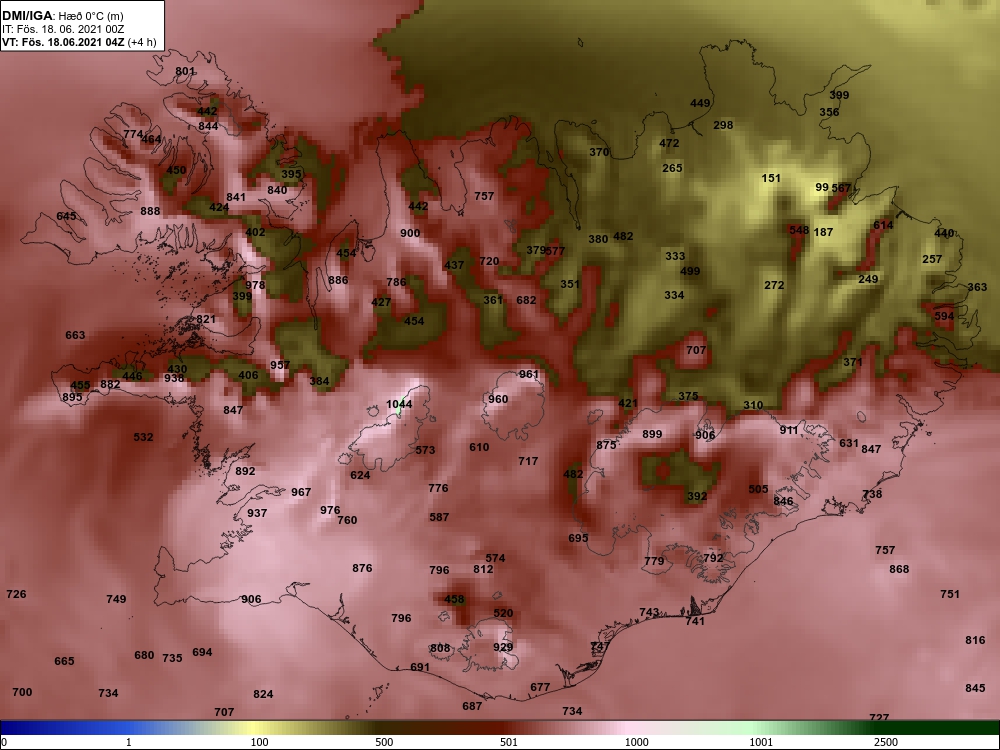Image resolution: width=1000 pixels, height=750 pixels.
Task: Click the value 594 on the map
Action: [x=945, y=316]
